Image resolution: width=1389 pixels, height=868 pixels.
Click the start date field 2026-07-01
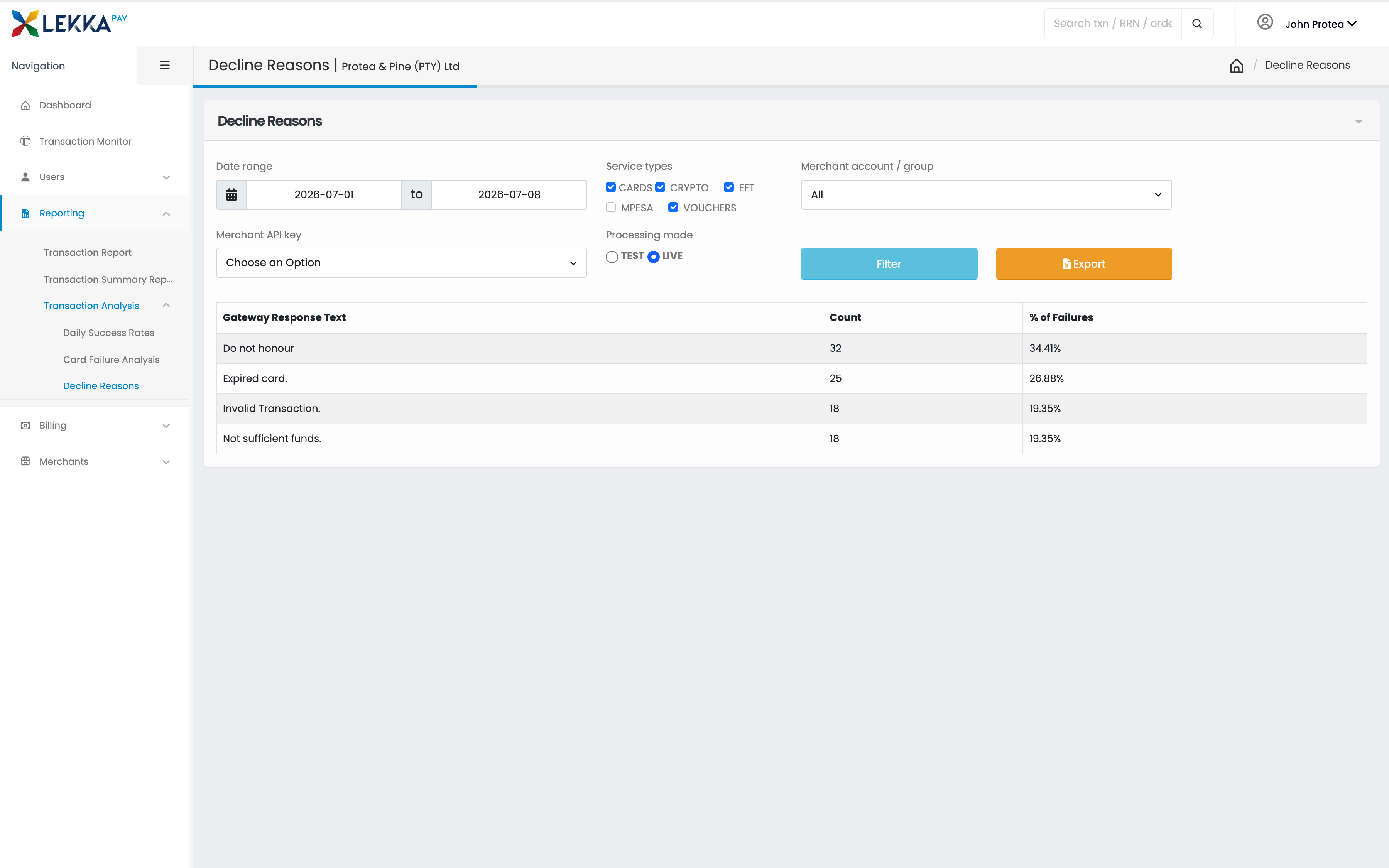pos(324,194)
